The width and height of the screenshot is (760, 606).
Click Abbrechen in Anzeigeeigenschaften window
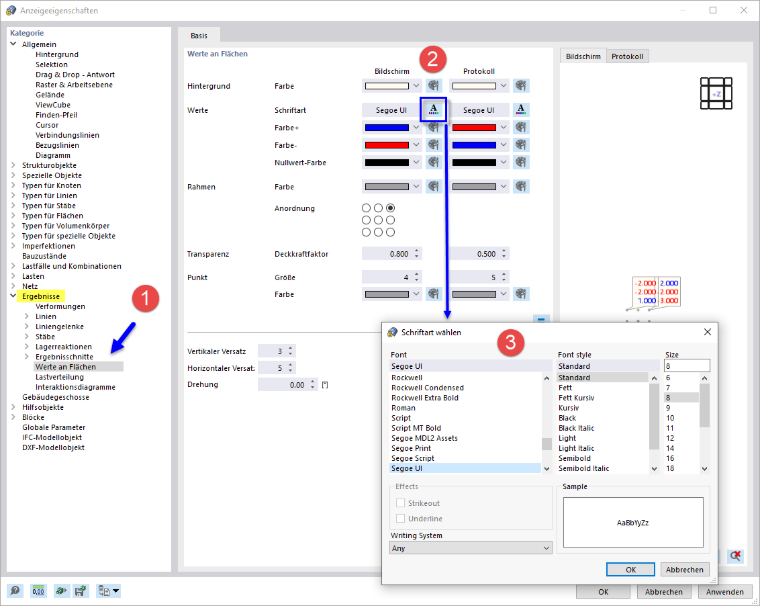664,591
